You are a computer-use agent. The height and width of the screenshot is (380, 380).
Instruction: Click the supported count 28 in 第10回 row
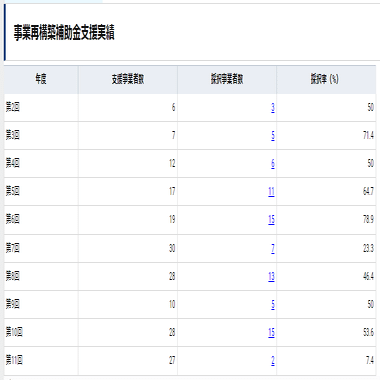pyautogui.click(x=172, y=332)
